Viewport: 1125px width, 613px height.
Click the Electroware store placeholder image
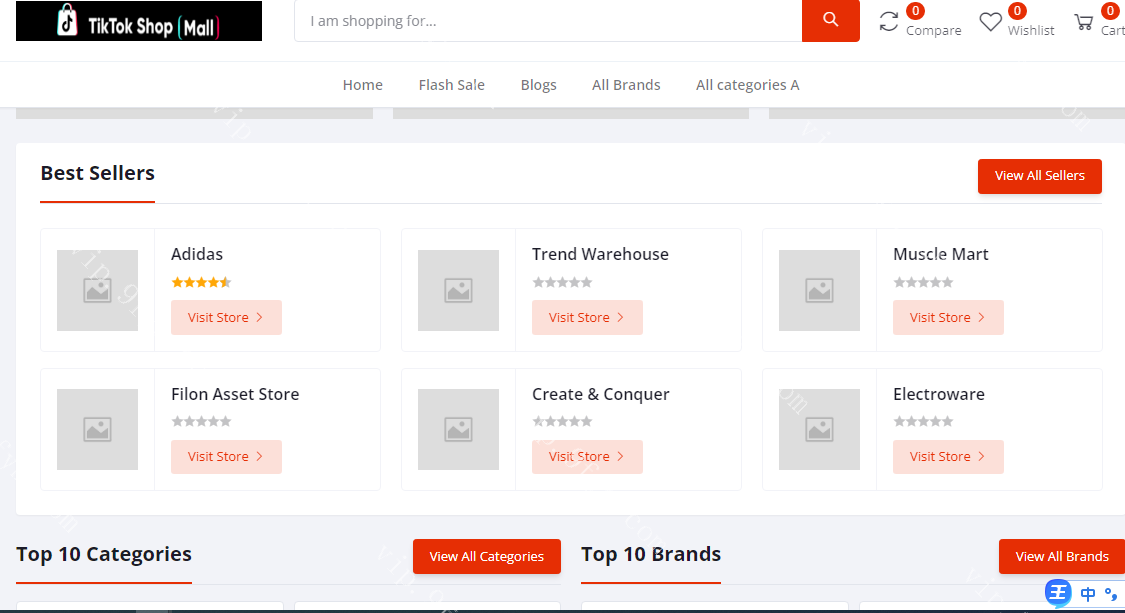[x=819, y=429]
